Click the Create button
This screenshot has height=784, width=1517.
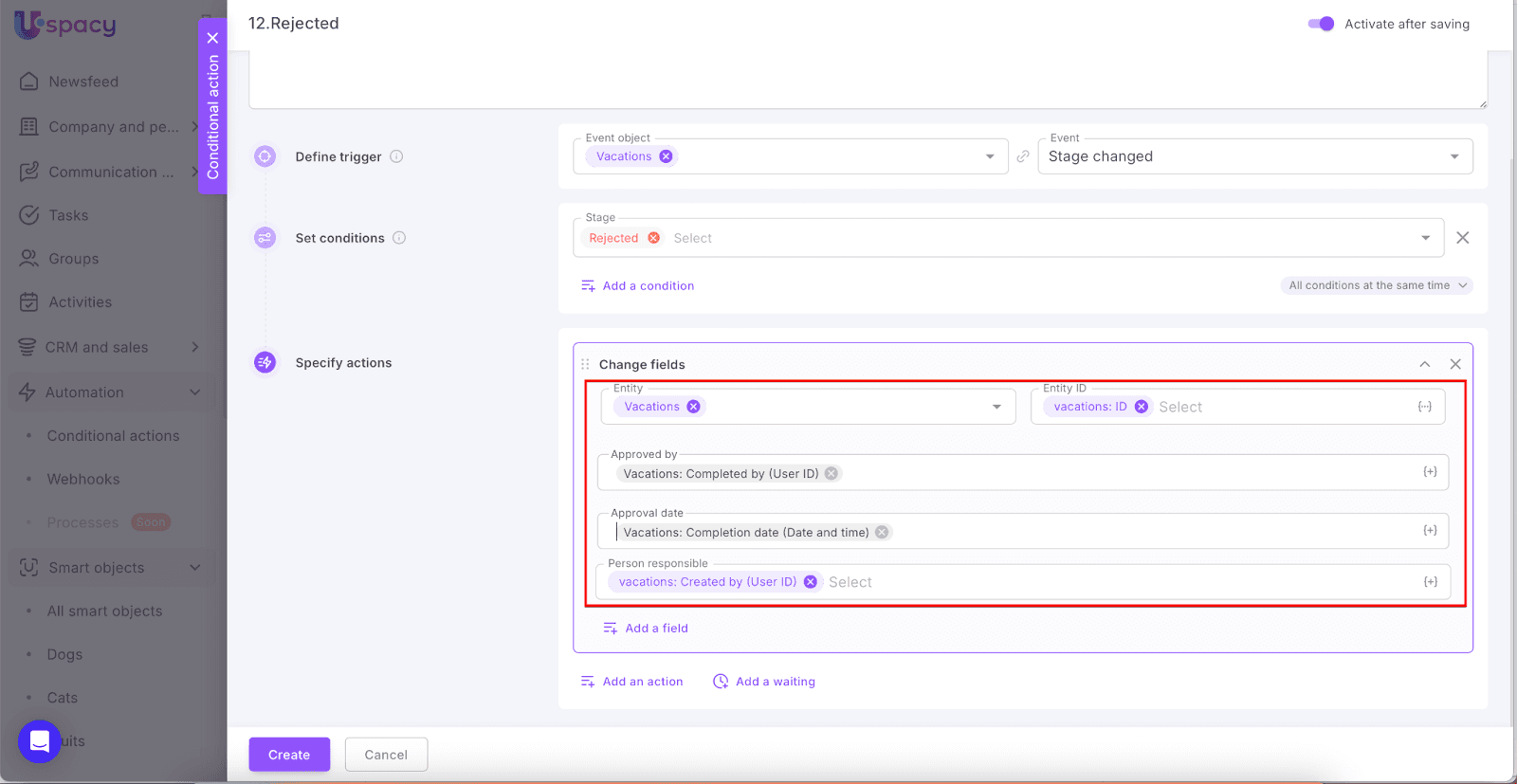(x=289, y=755)
